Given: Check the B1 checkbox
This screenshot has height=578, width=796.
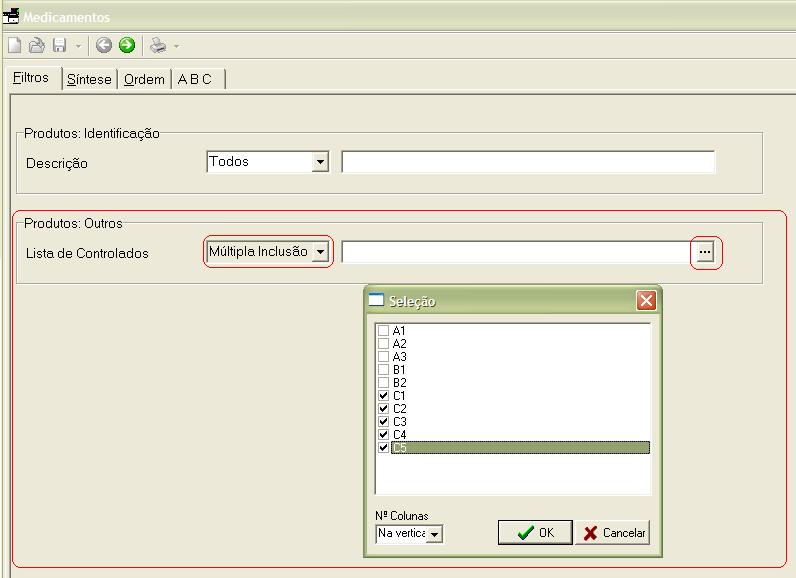Looking at the screenshot, I should click(383, 369).
